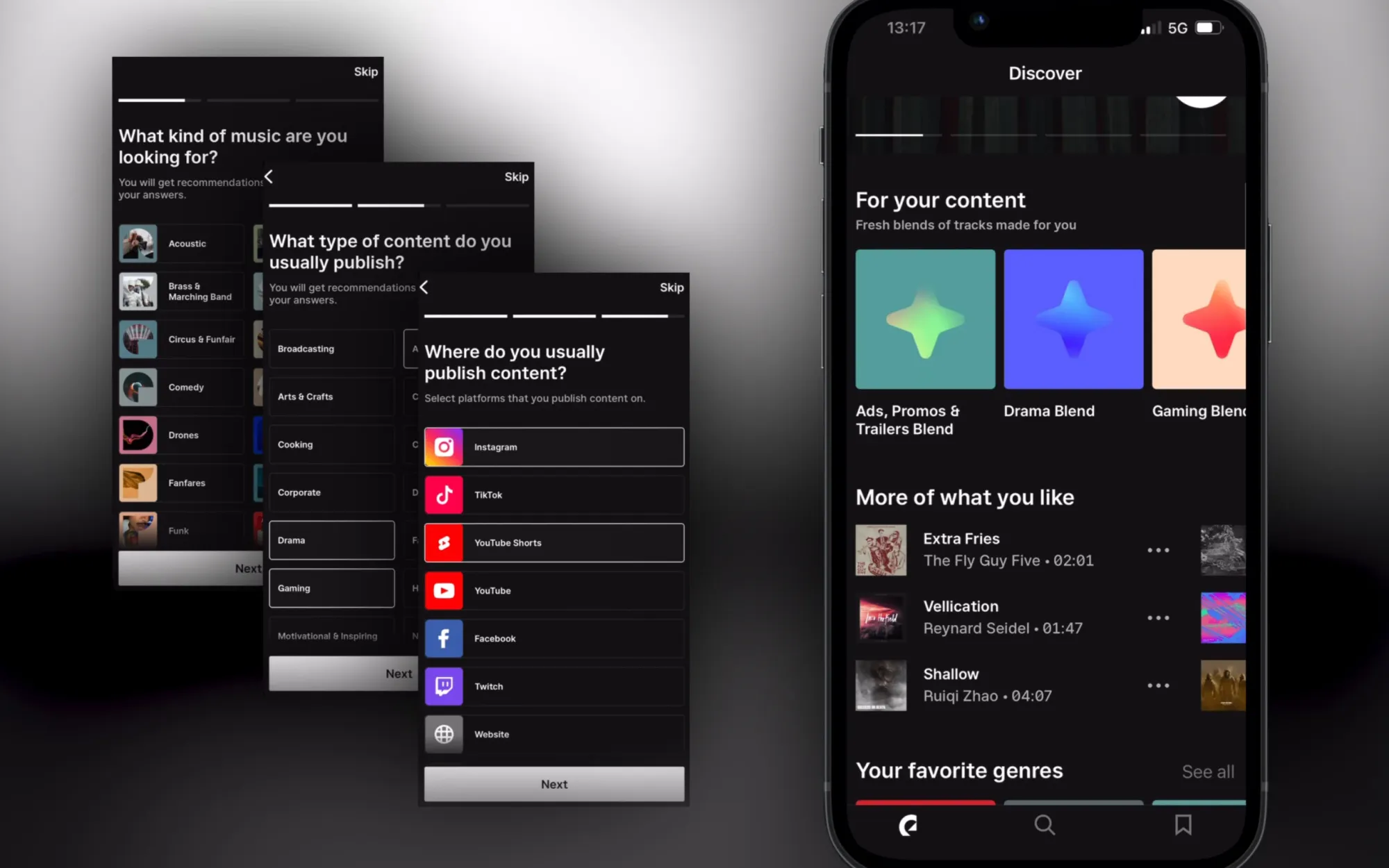Viewport: 1389px width, 868px height.
Task: Tap Extra Fries track options menu
Action: 1158,549
